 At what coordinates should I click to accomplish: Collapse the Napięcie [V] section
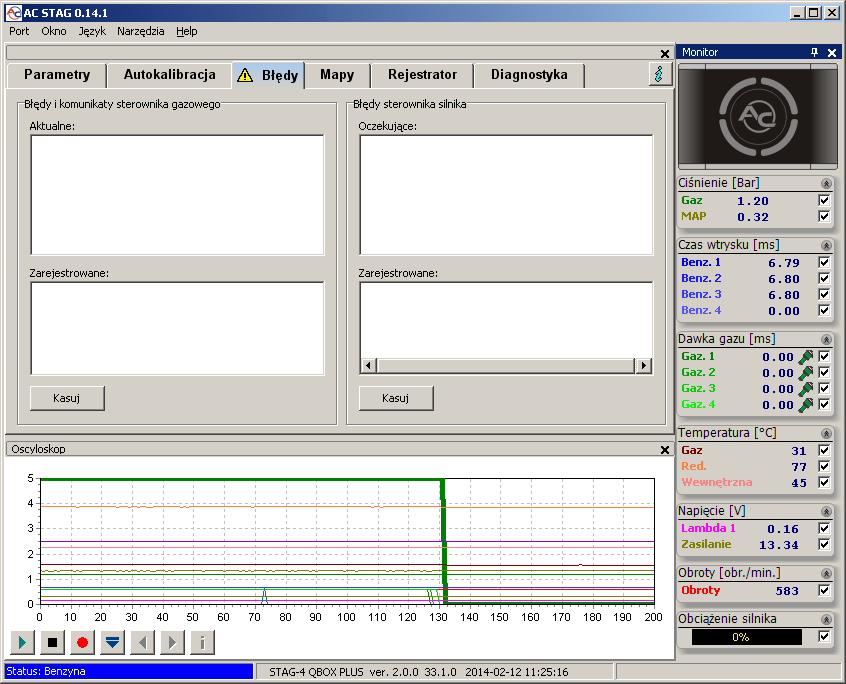(x=826, y=511)
